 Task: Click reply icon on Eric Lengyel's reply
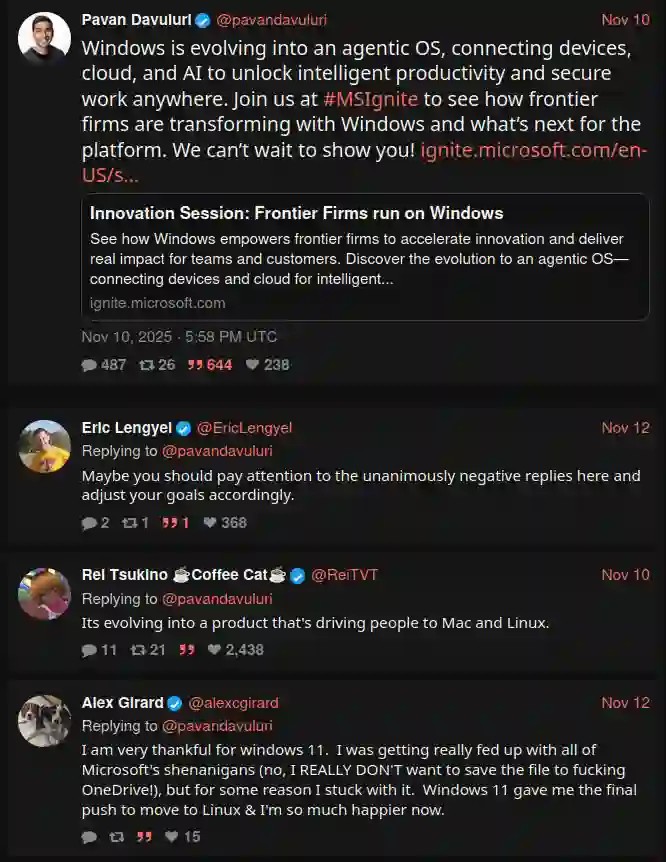coord(90,522)
